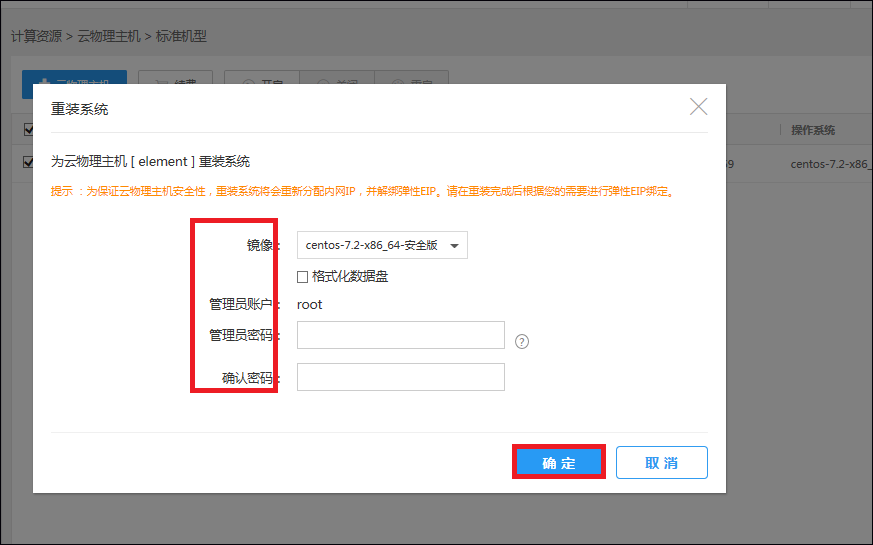Click the 管理员密码 password field

400,335
